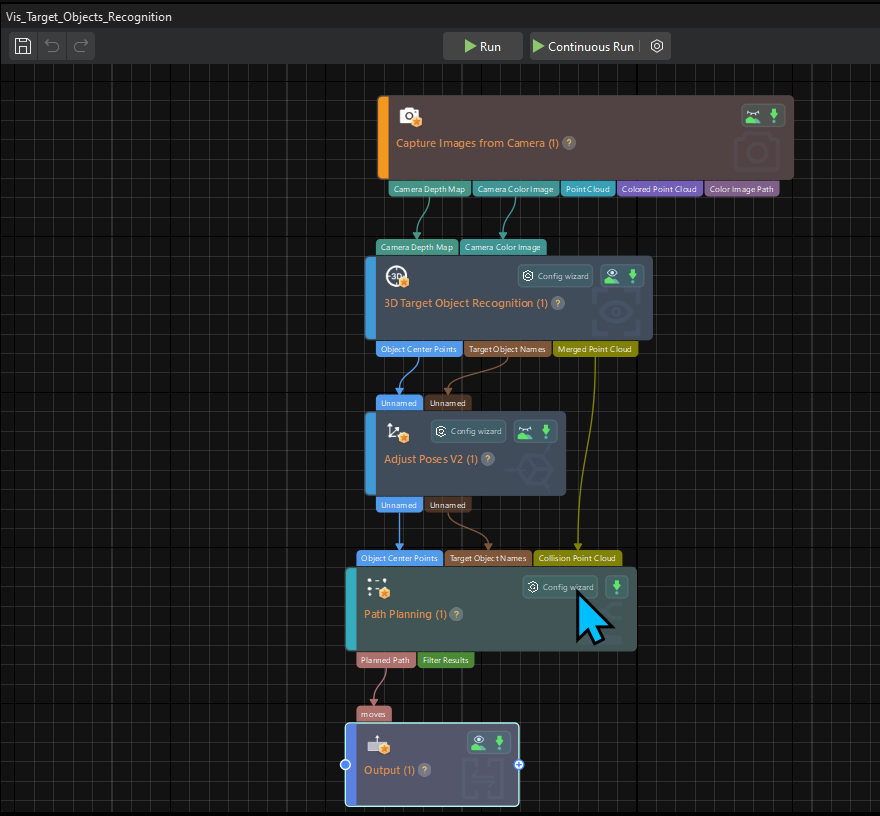Click help icon on 3D Target Object Recognition
The height and width of the screenshot is (816, 880).
click(x=558, y=303)
